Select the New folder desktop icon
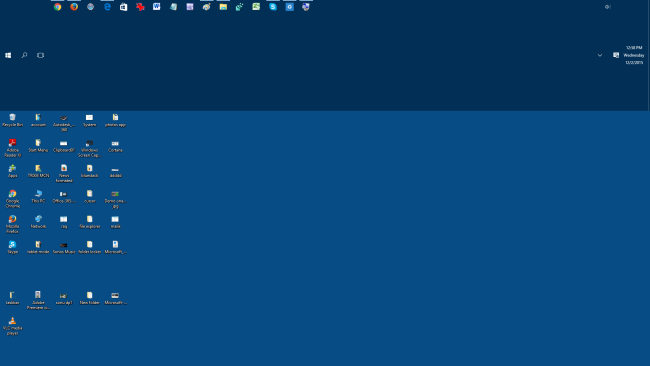Viewport: 650px width, 366px height. (90, 298)
